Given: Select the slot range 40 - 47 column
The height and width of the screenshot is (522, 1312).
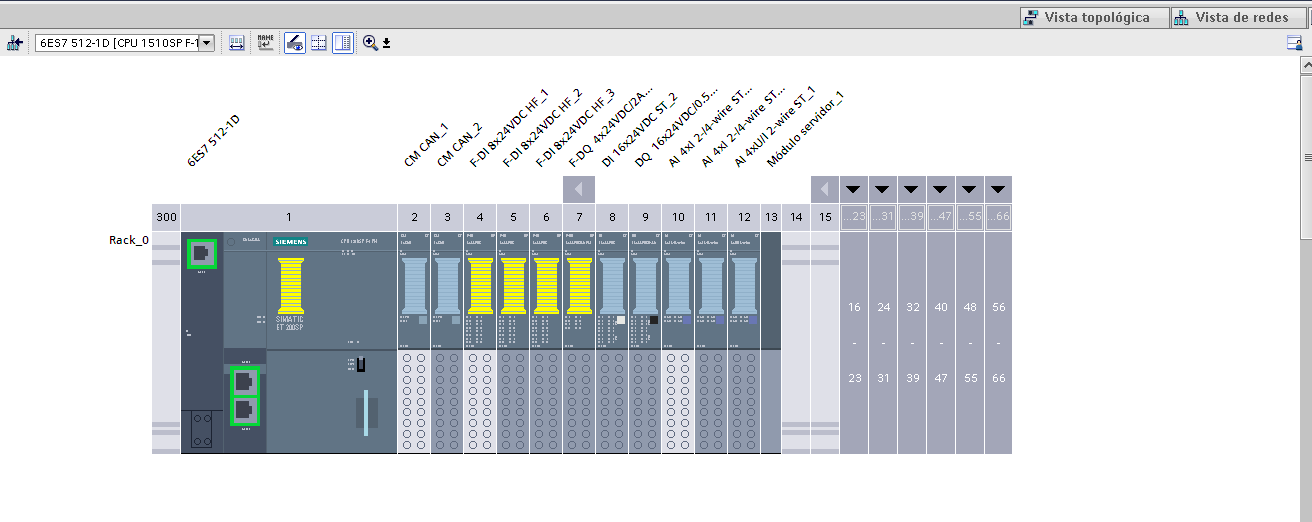Looking at the screenshot, I should pos(941,342).
